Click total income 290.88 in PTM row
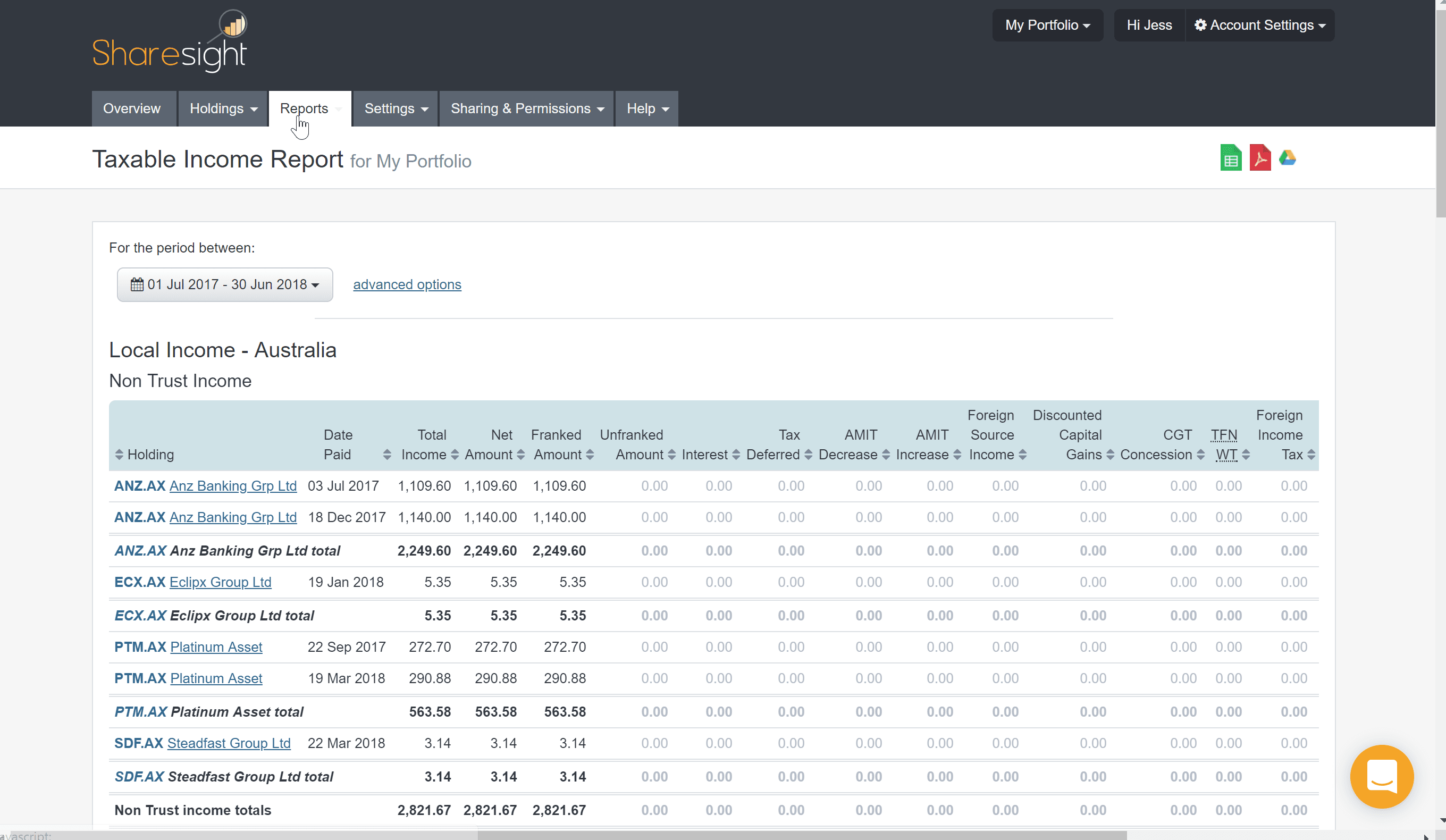The width and height of the screenshot is (1446, 840). (430, 679)
